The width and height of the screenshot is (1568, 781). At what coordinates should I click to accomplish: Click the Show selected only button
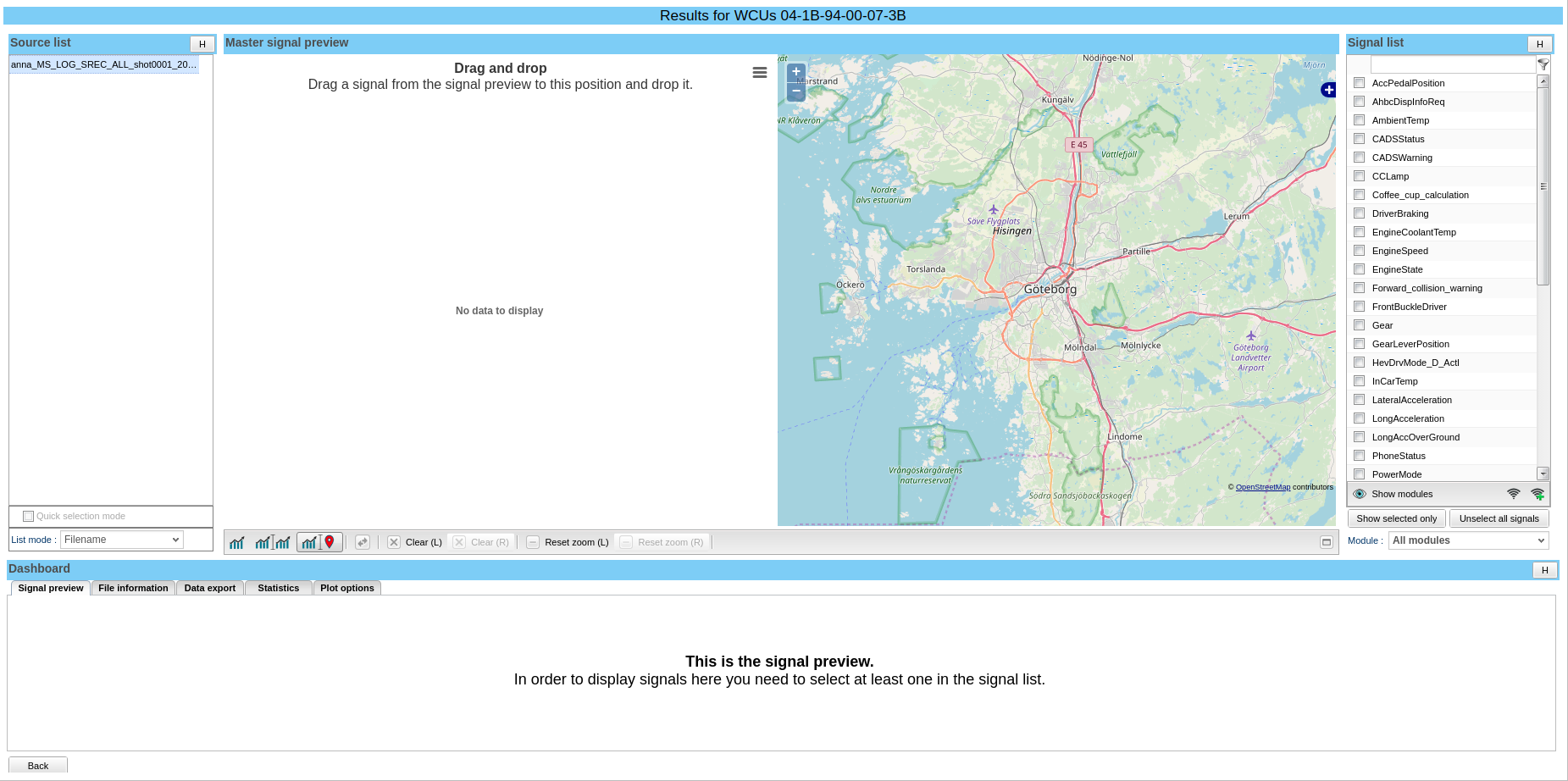(1396, 518)
